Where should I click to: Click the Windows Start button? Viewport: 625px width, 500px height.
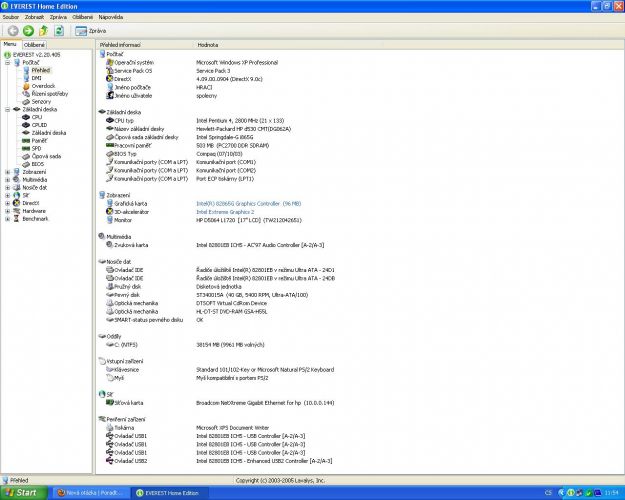[x=24, y=493]
